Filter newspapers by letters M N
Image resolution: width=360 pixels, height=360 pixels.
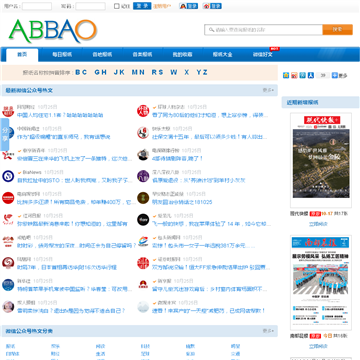pyautogui.click(x=138, y=72)
